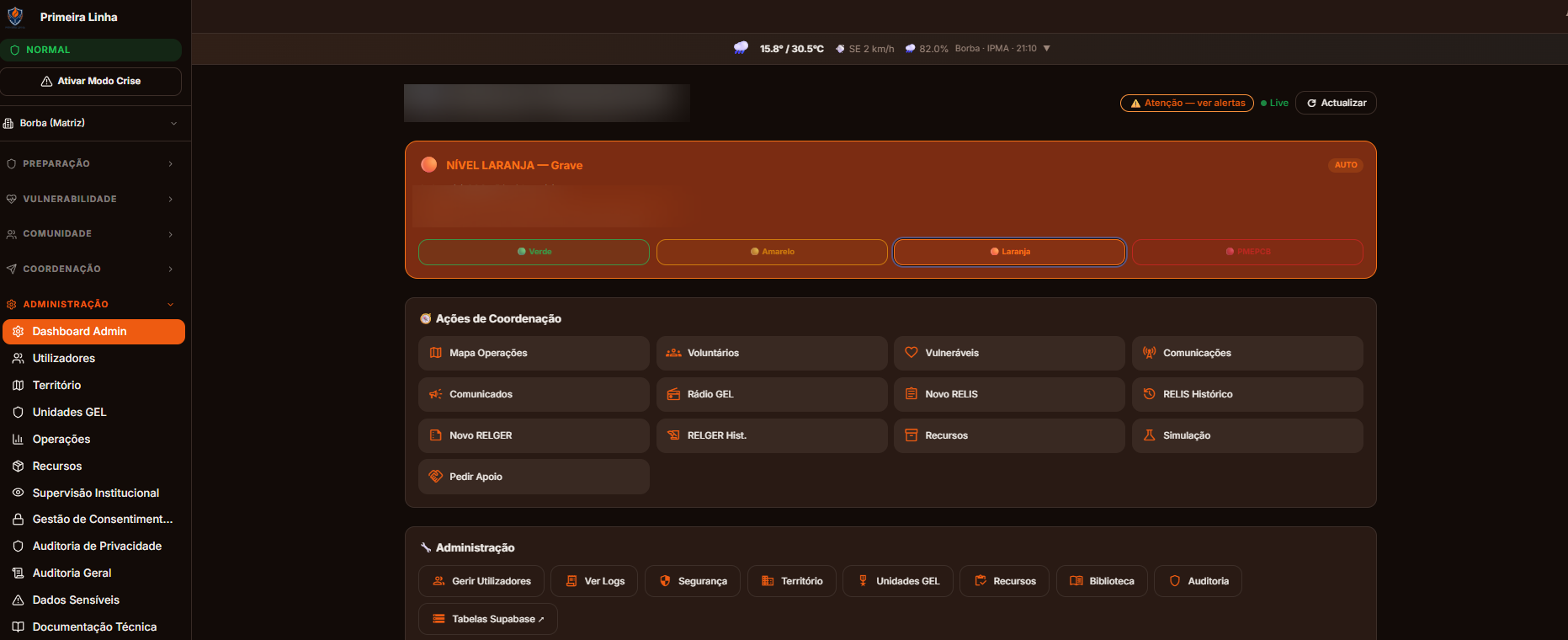Click the Ativar Modo Crise button
The width and height of the screenshot is (1568, 640).
click(91, 81)
